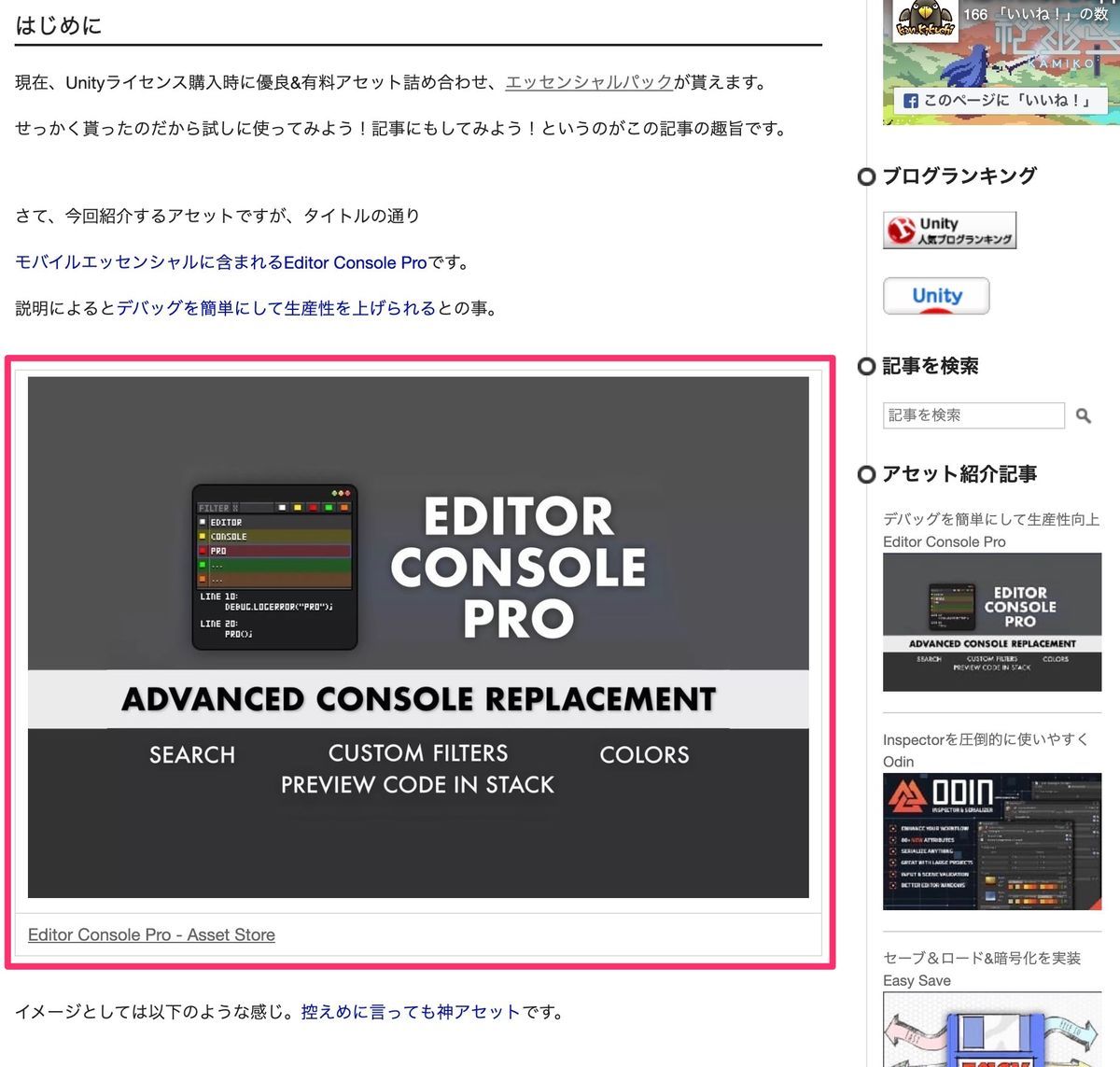
Task: Open Inspectorを圧倒的に使いやすく Odin article link
Action: (x=986, y=751)
